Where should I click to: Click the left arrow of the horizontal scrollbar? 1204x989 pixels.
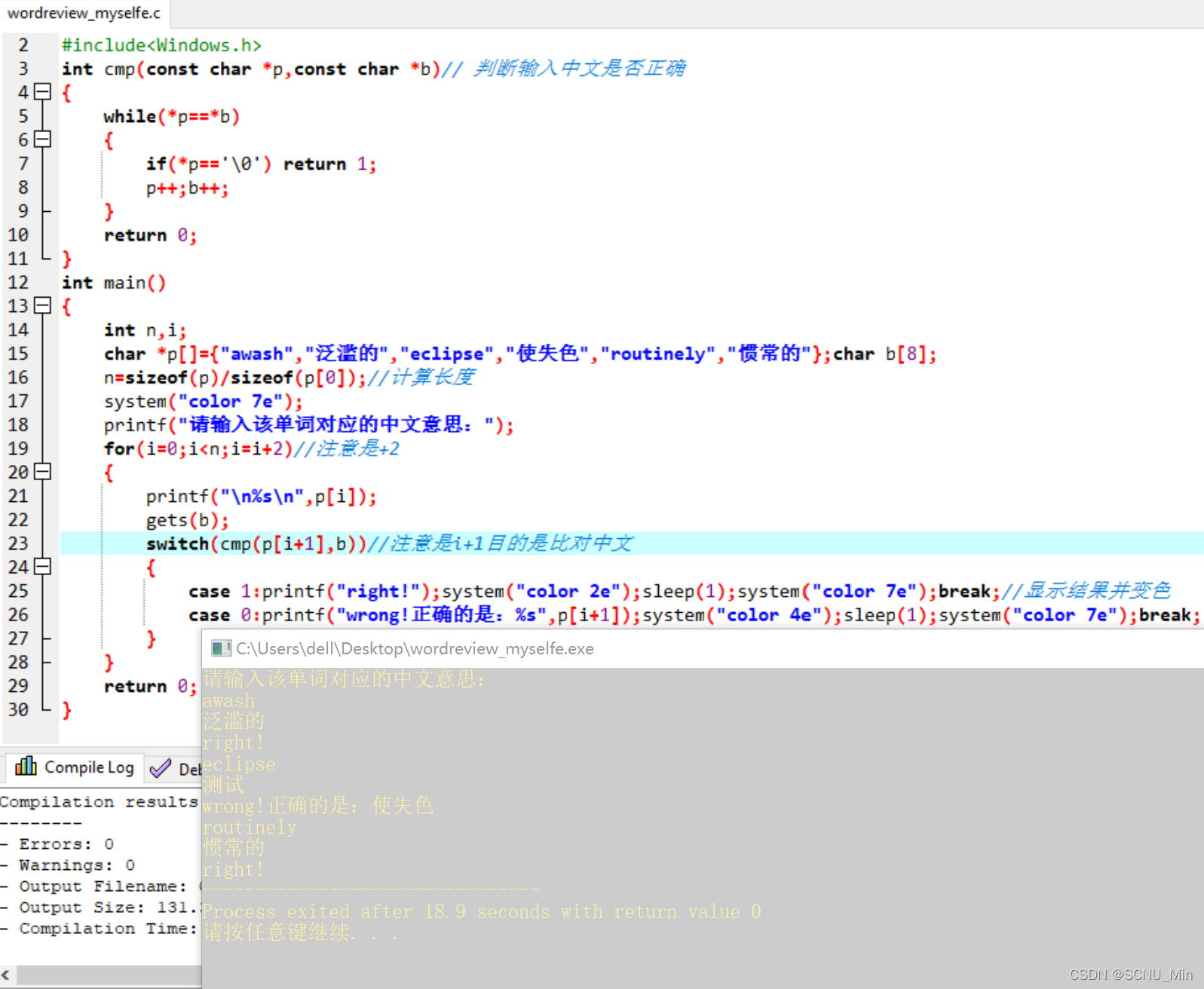[x=6, y=975]
